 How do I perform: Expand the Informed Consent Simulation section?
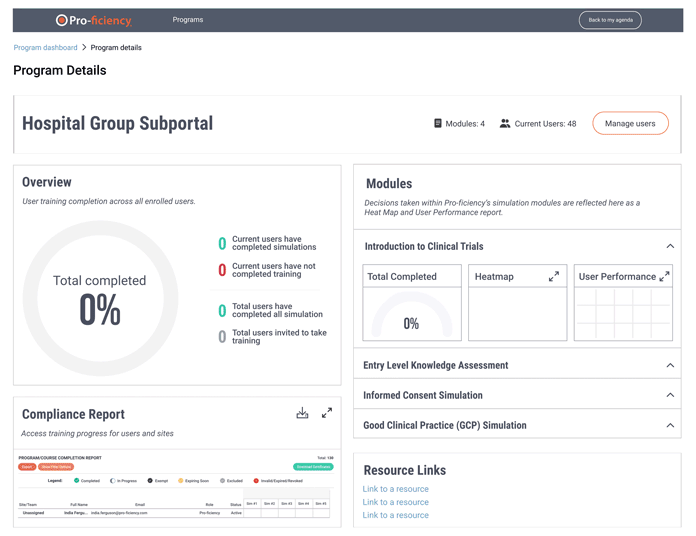(670, 396)
